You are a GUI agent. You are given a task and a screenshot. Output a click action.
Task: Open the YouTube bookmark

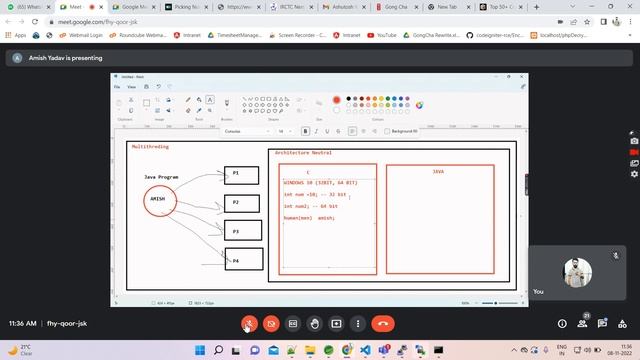[382, 36]
